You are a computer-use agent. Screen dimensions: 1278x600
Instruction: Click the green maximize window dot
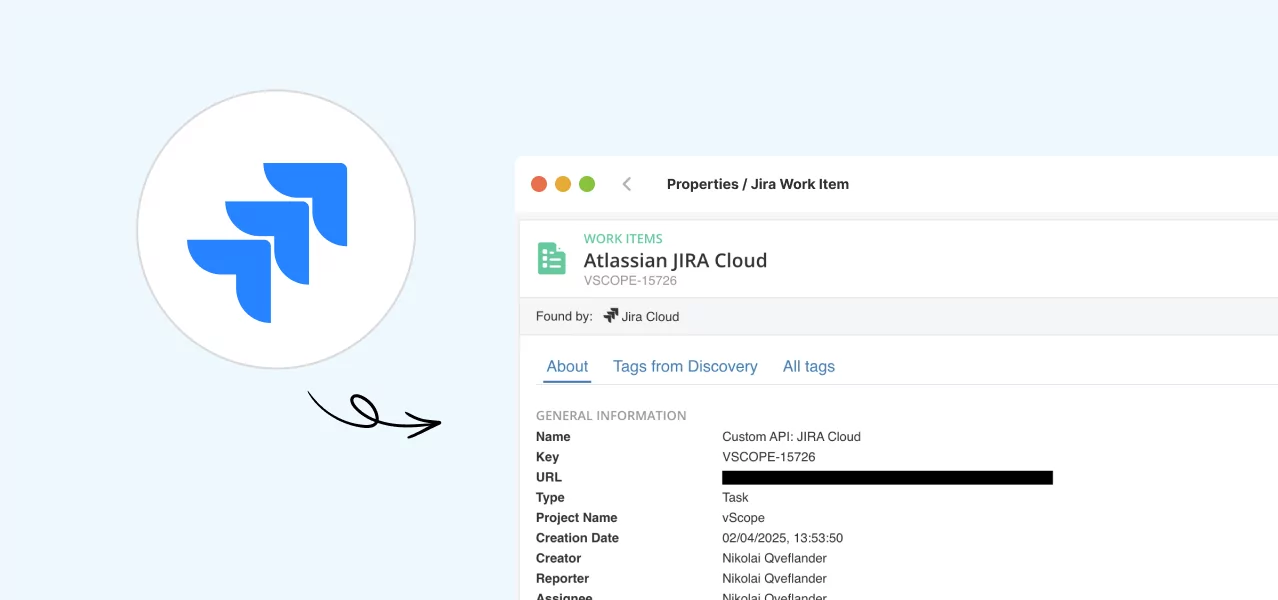pos(587,184)
